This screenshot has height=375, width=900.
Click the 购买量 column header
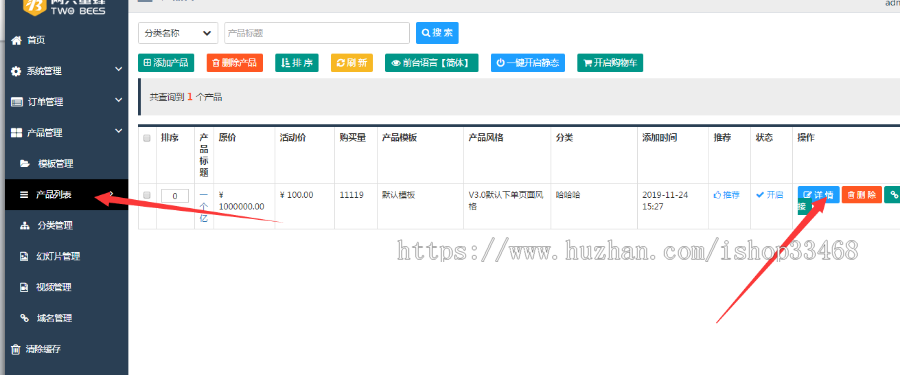[352, 138]
